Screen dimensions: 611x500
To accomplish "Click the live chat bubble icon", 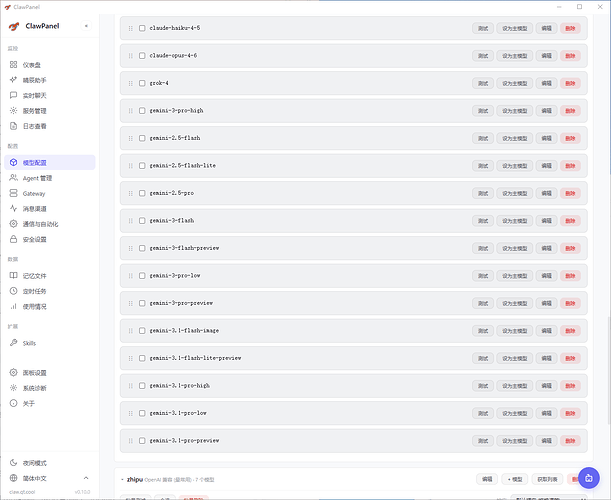I will (13, 95).
